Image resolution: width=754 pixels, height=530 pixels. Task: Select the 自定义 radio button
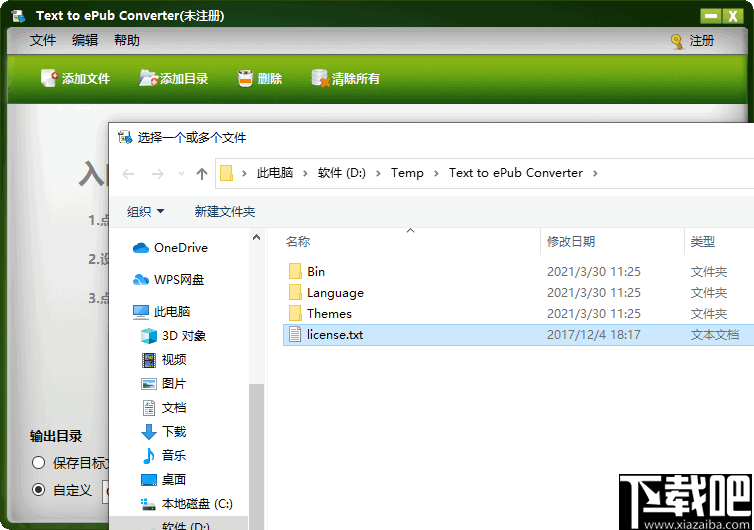[38, 490]
